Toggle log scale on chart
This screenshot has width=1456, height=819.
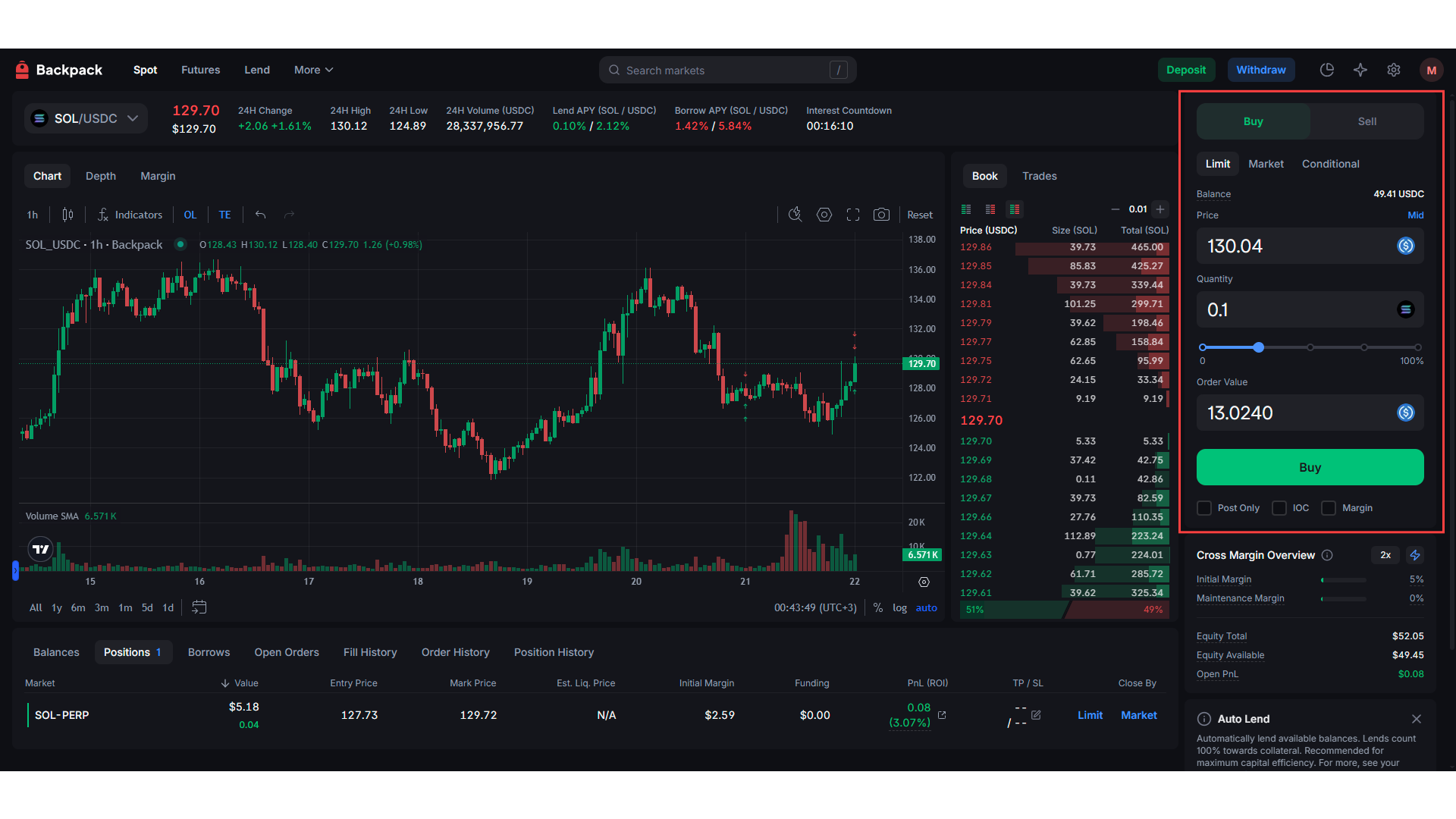tap(900, 607)
